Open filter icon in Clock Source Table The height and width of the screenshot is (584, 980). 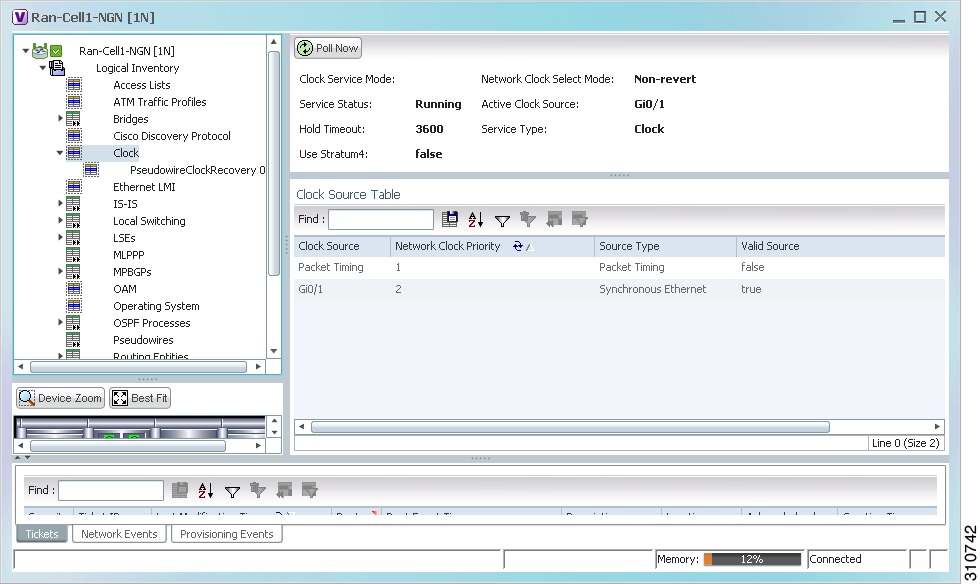coord(502,220)
